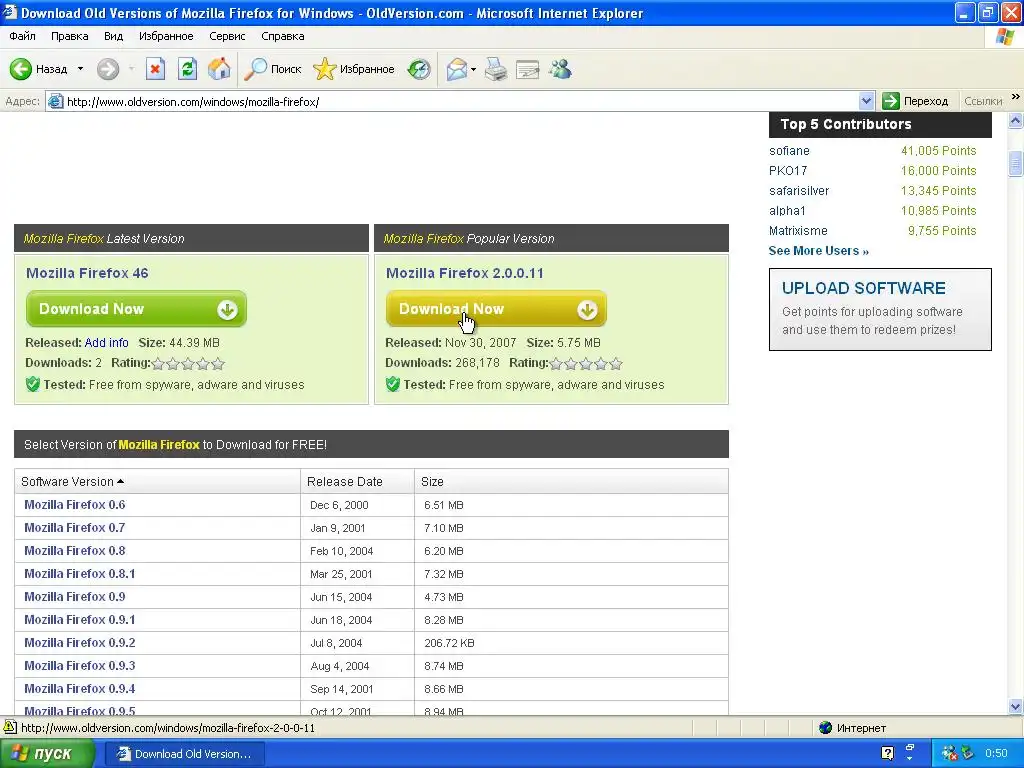Click the Print icon
Viewport: 1024px width, 768px height.
click(496, 69)
